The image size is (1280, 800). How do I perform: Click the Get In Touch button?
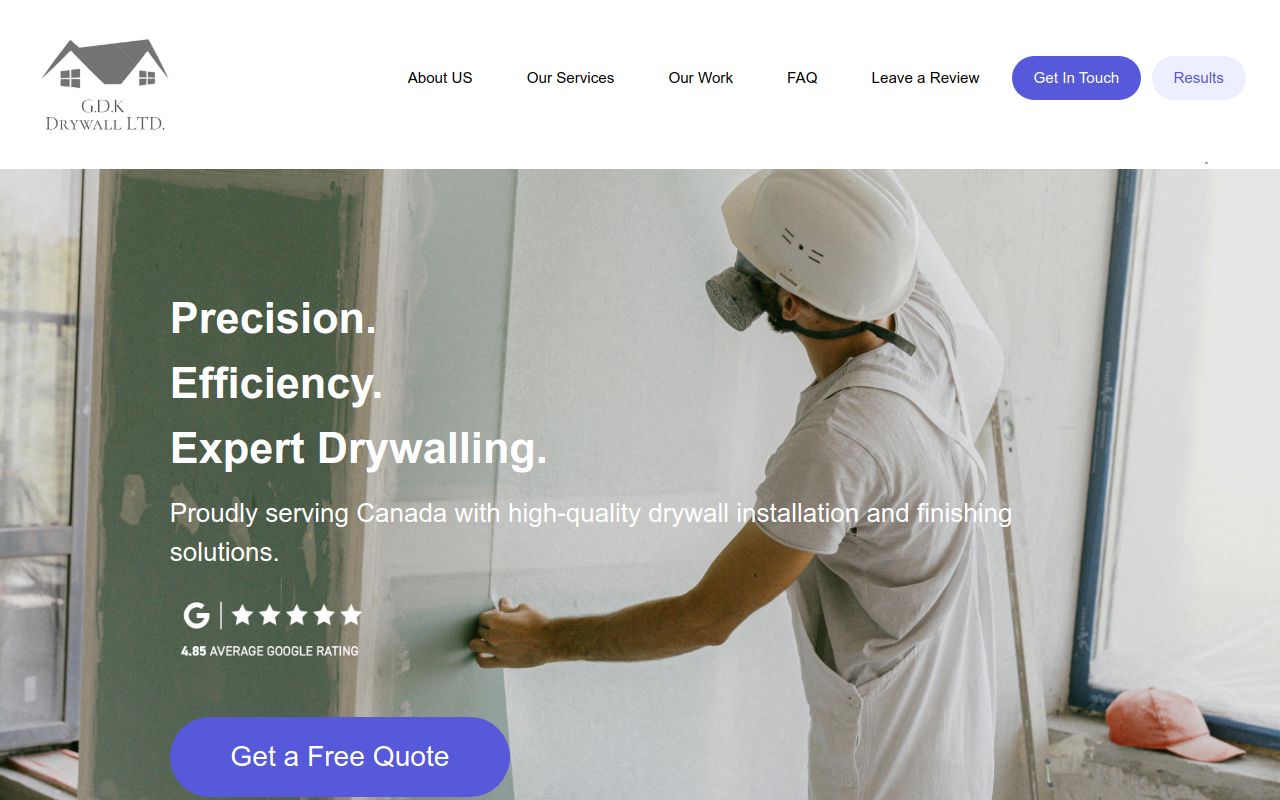[x=1076, y=78]
